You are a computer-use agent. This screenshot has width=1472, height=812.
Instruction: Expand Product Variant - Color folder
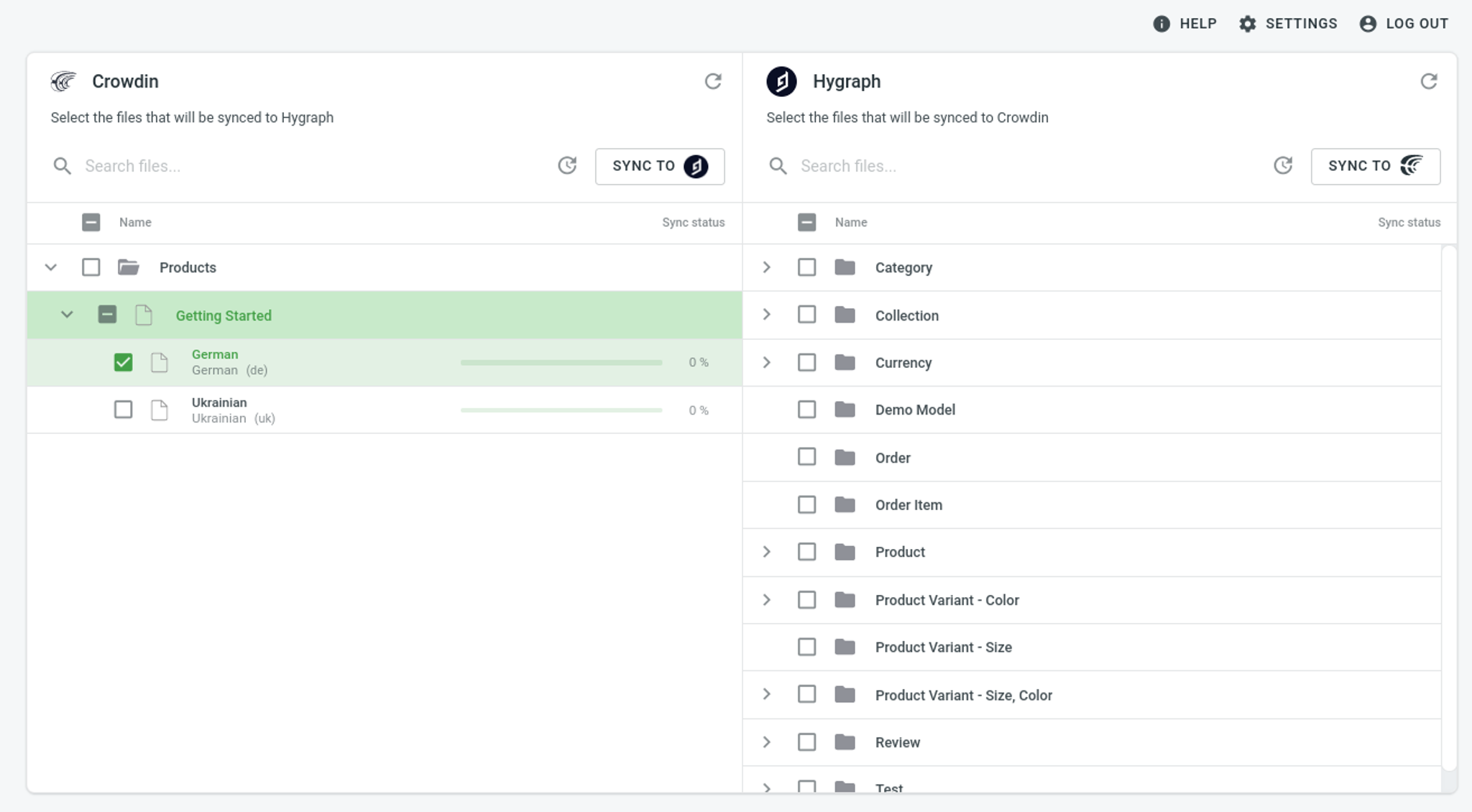[x=766, y=599]
